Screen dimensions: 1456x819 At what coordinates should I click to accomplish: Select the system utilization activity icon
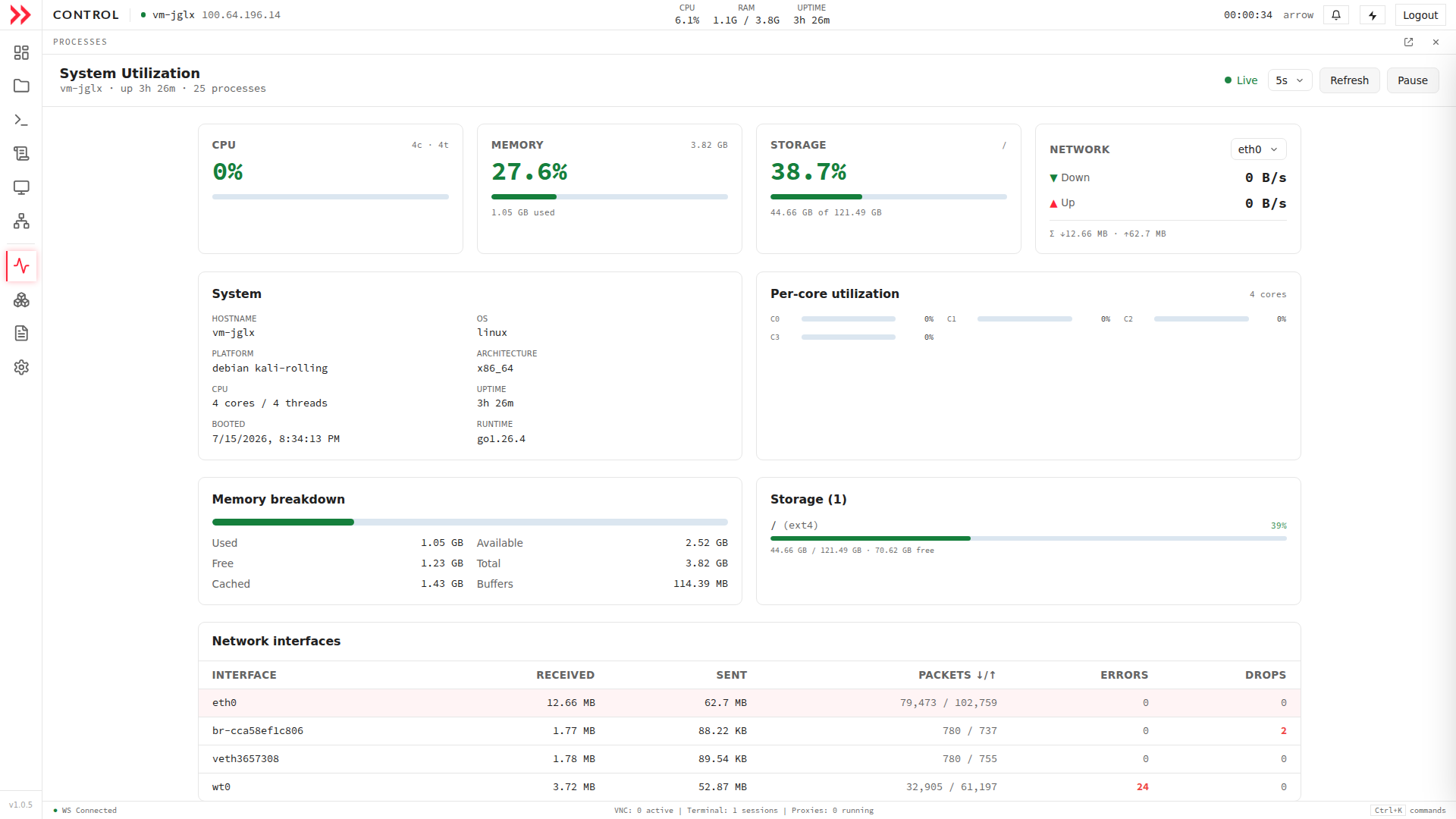pos(21,266)
